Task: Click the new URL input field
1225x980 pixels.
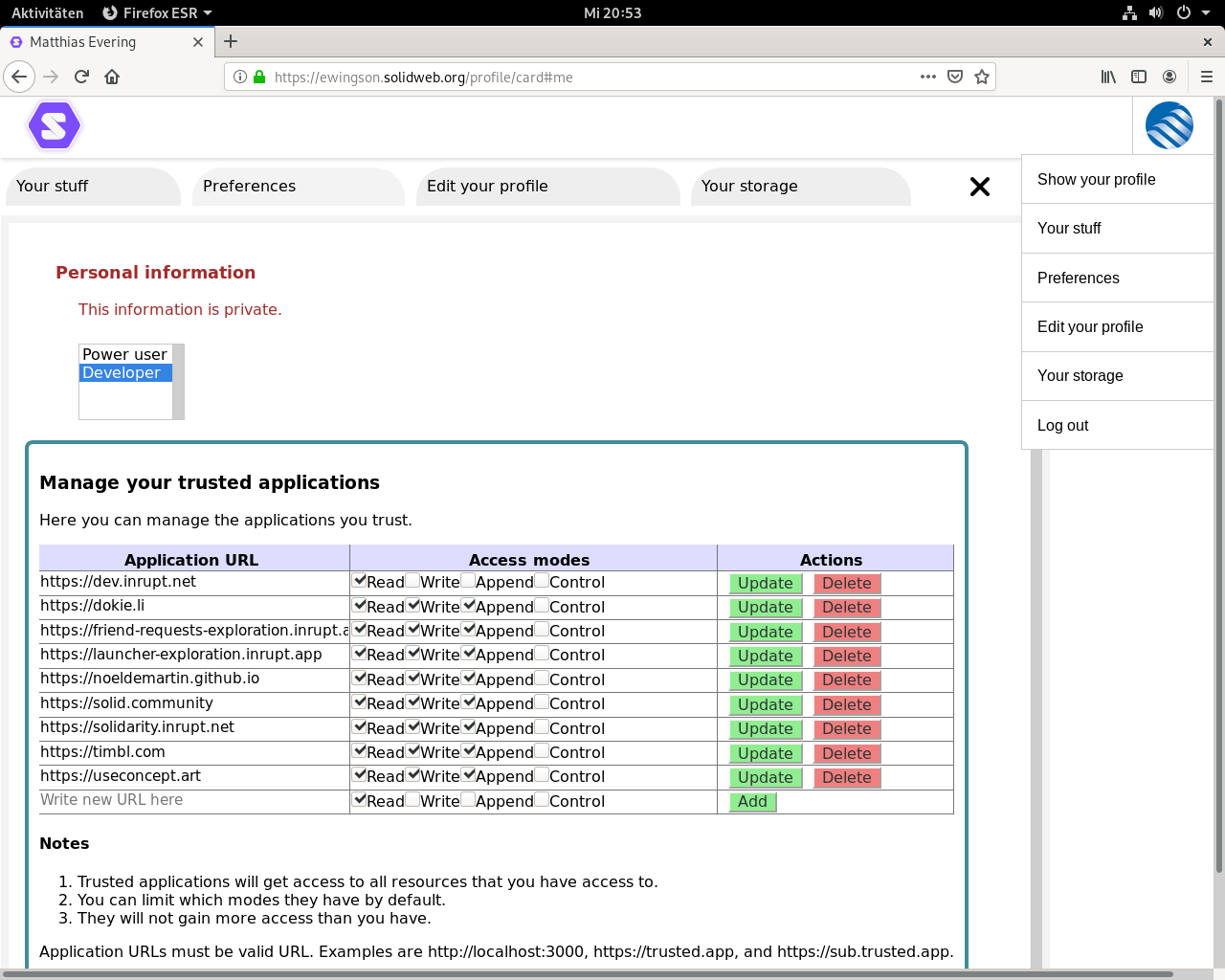Action: 193,800
